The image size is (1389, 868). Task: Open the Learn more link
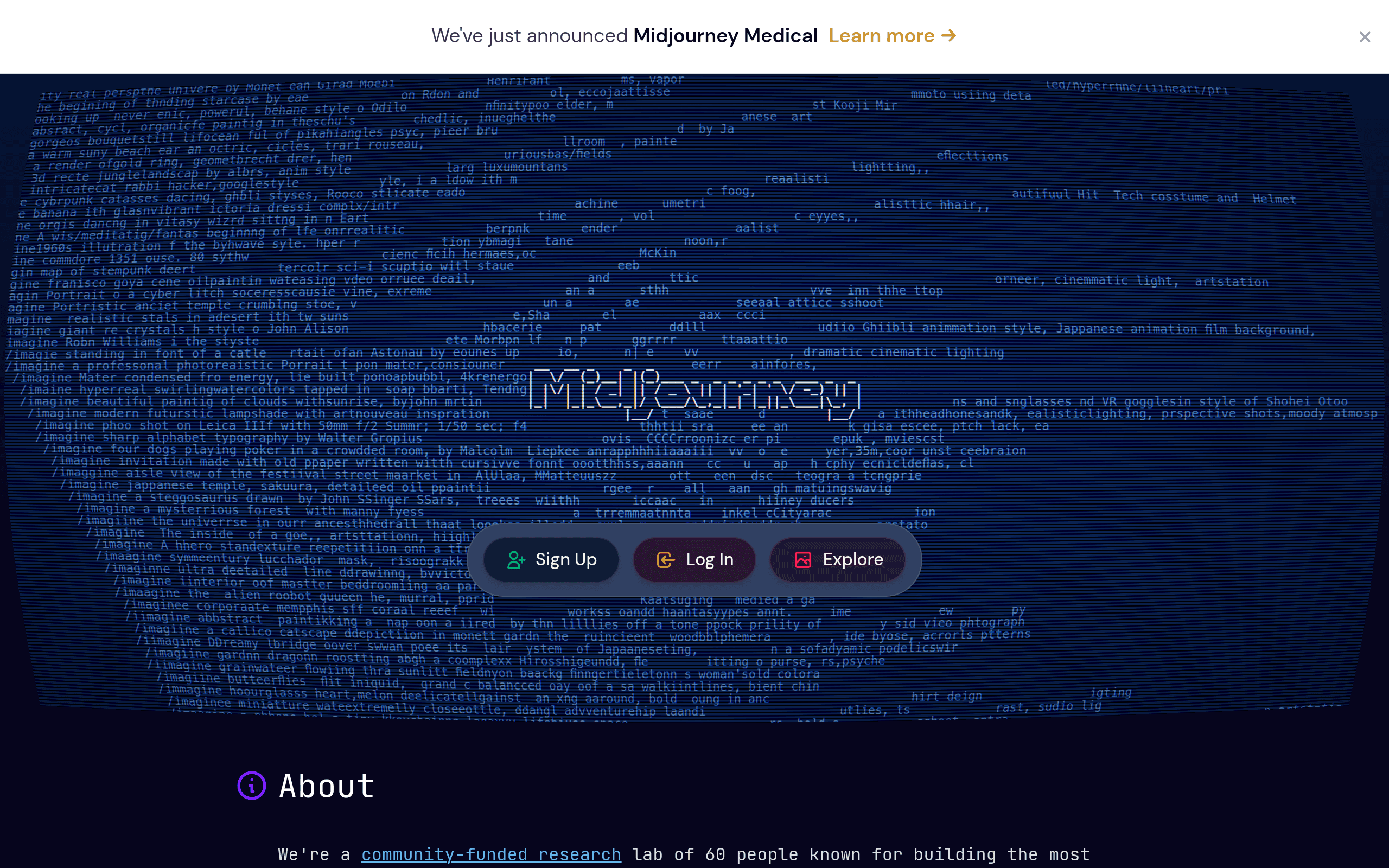tap(893, 36)
